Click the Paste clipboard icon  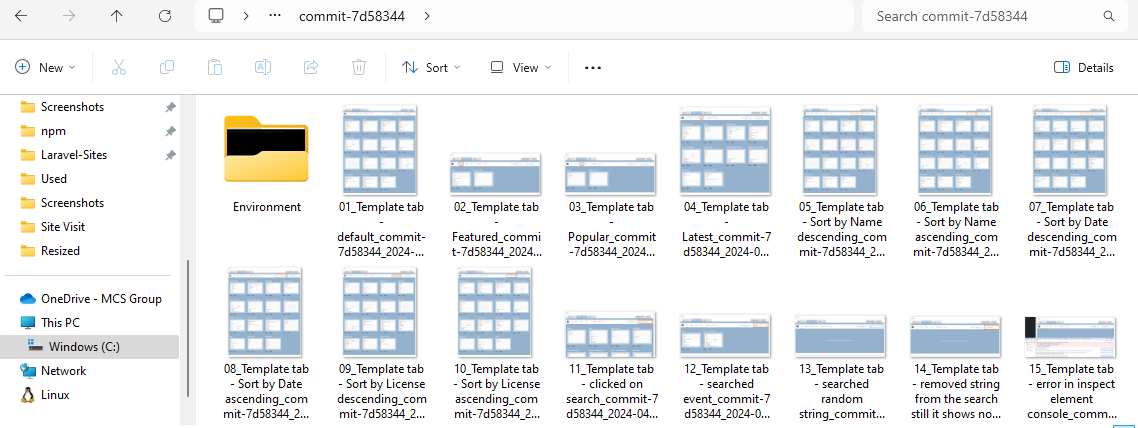[215, 67]
